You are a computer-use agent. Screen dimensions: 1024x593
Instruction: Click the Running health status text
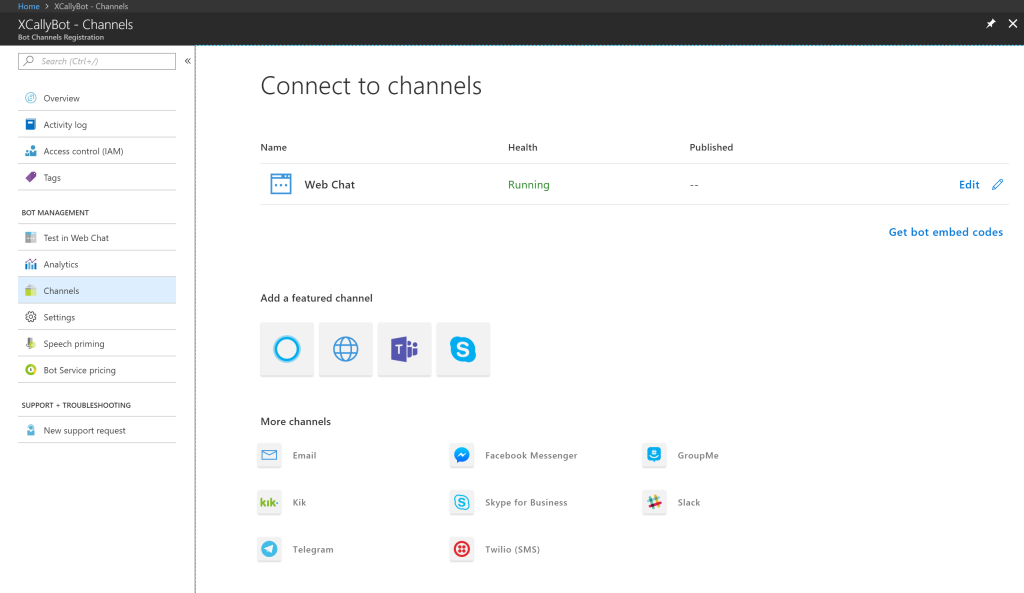pos(529,185)
